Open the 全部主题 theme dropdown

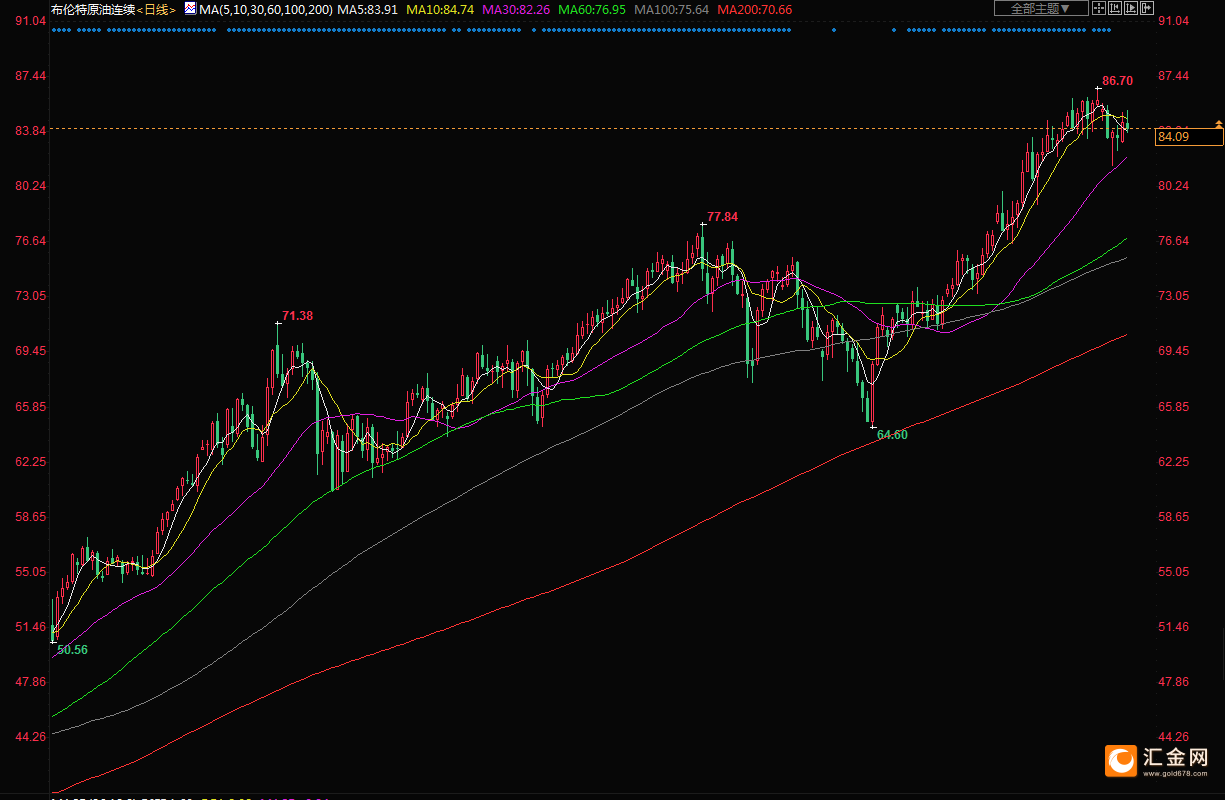tap(1041, 8)
